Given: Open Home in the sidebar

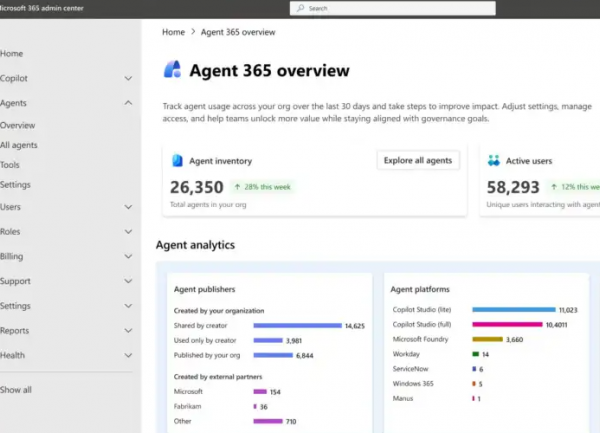Looking at the screenshot, I should point(11,54).
